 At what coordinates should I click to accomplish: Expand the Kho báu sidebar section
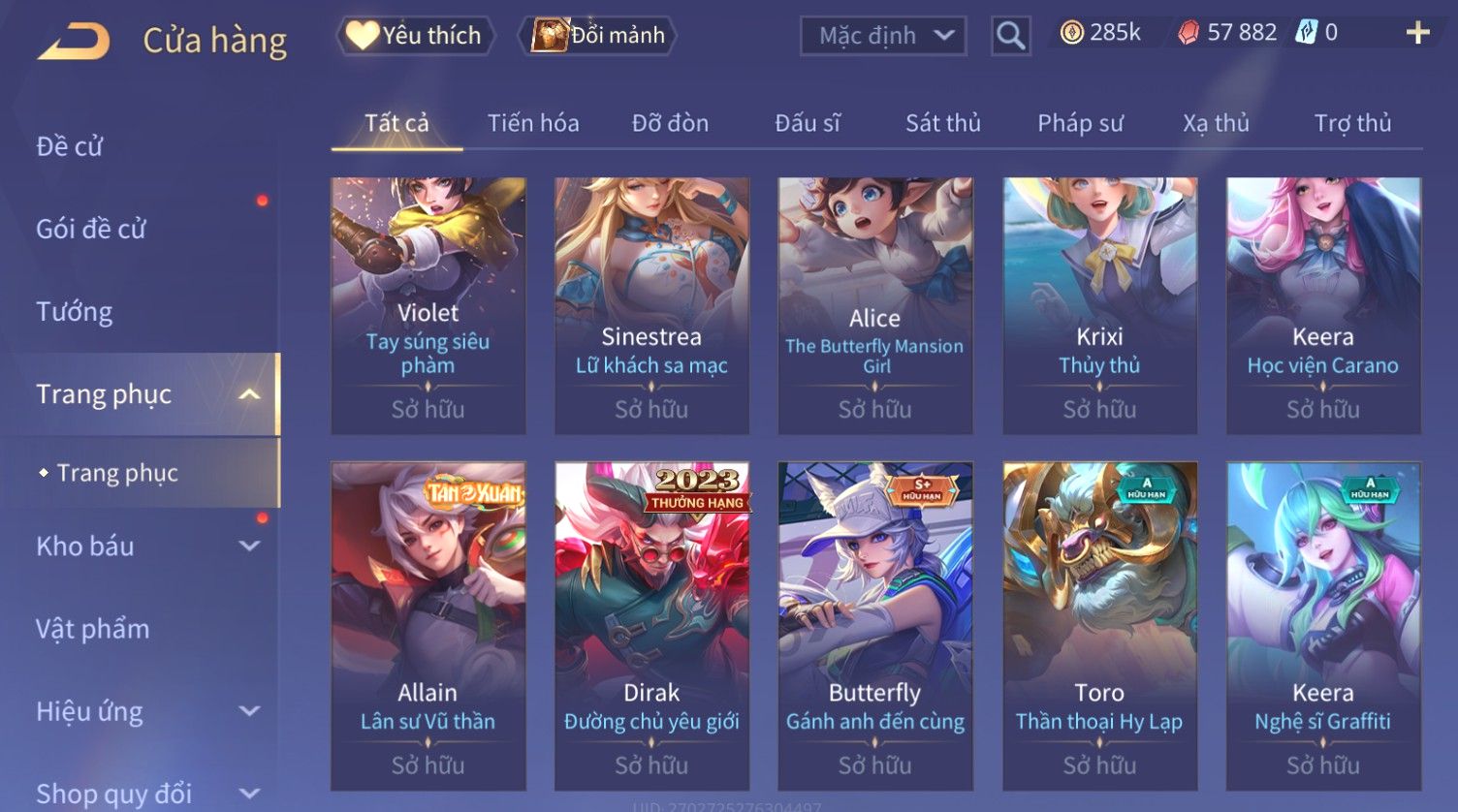coord(249,547)
